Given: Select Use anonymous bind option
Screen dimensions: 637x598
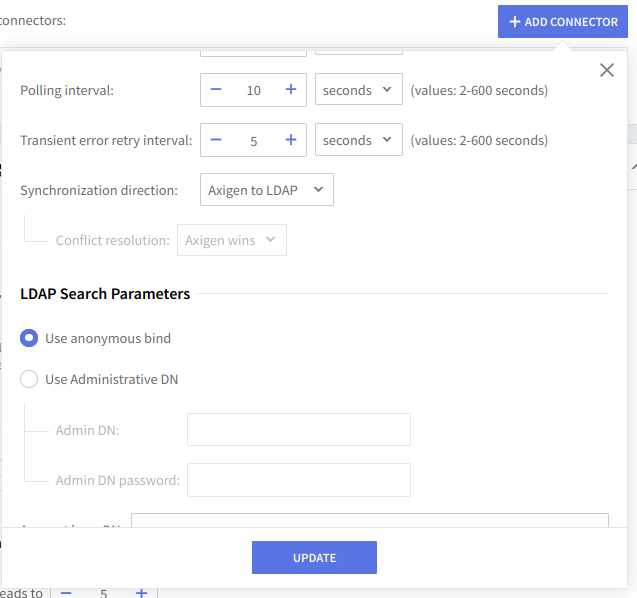Looking at the screenshot, I should 29,338.
